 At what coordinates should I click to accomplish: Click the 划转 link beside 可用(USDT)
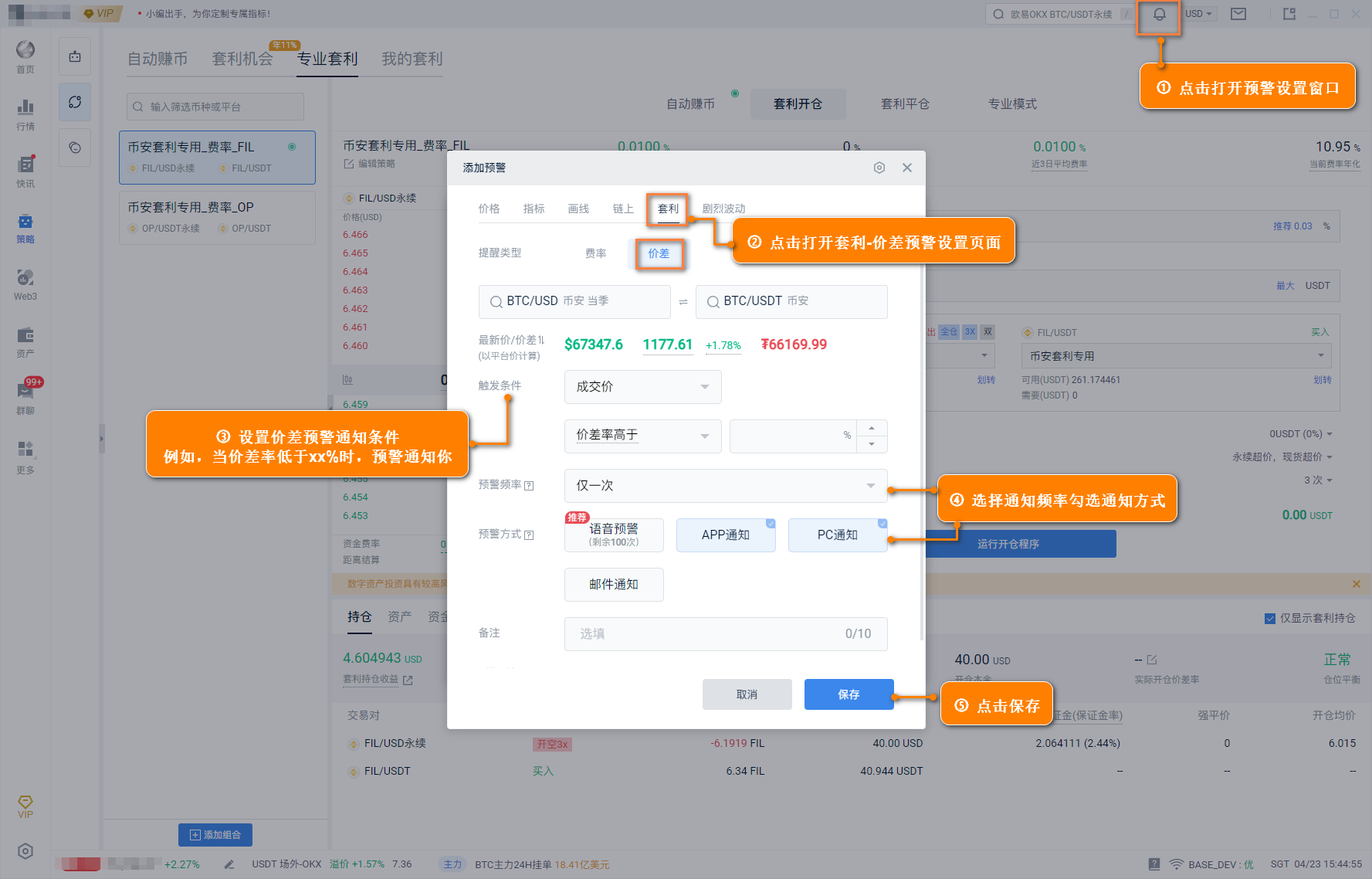point(1323,380)
